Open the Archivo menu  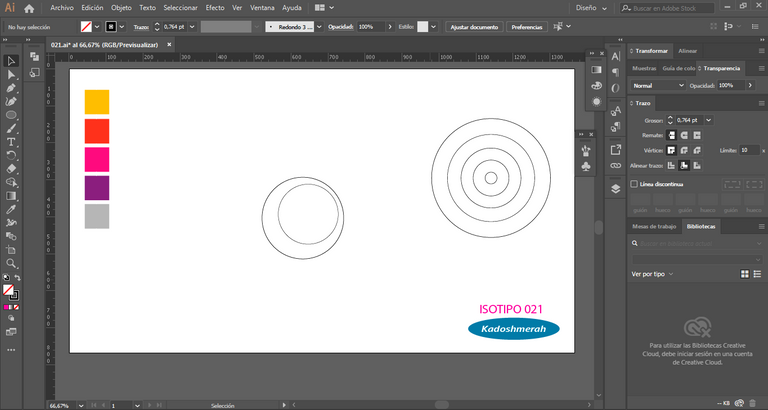(62, 8)
